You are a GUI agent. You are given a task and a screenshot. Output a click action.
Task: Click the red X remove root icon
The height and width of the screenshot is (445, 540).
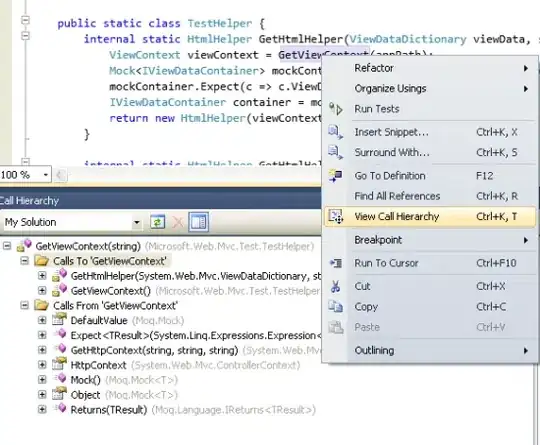pyautogui.click(x=178, y=222)
